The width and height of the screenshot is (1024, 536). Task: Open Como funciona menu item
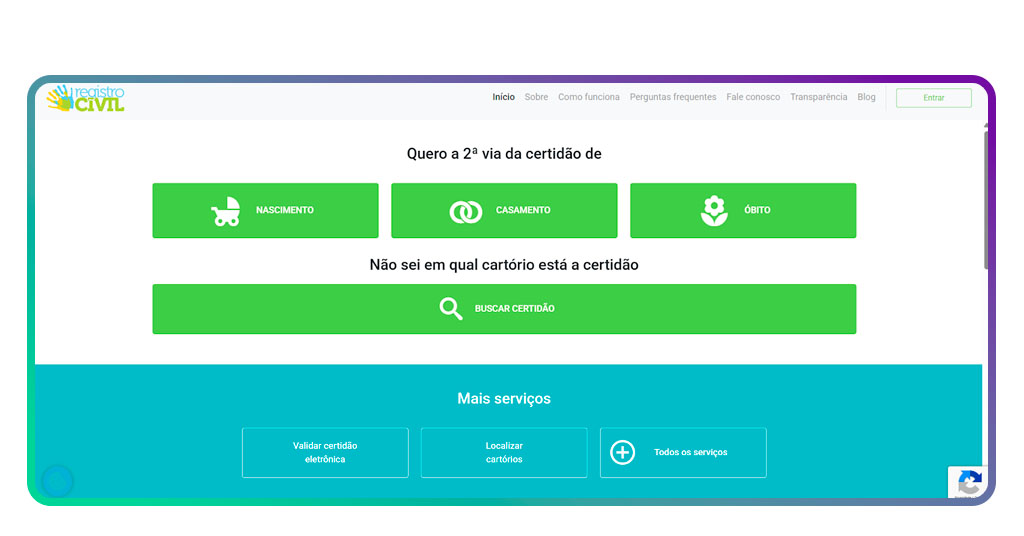(x=588, y=97)
